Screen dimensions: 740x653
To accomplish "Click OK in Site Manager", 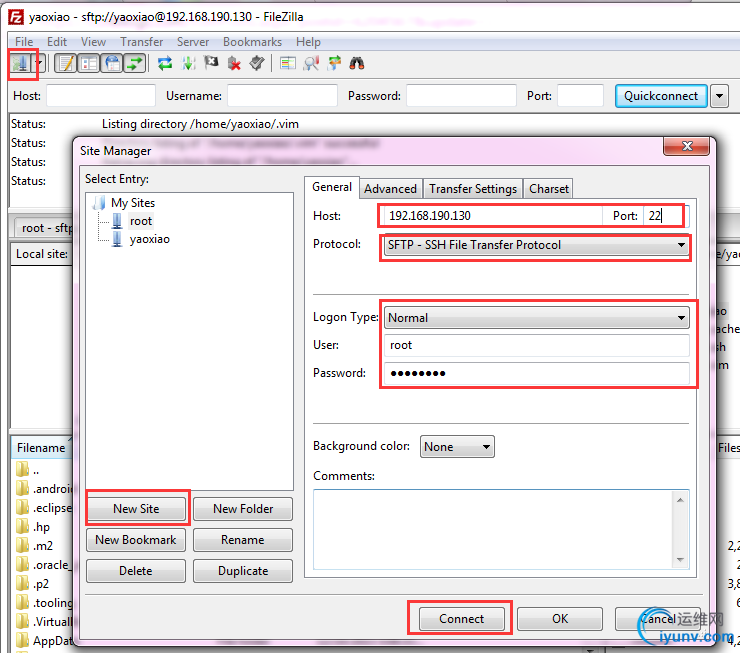I will [560, 619].
